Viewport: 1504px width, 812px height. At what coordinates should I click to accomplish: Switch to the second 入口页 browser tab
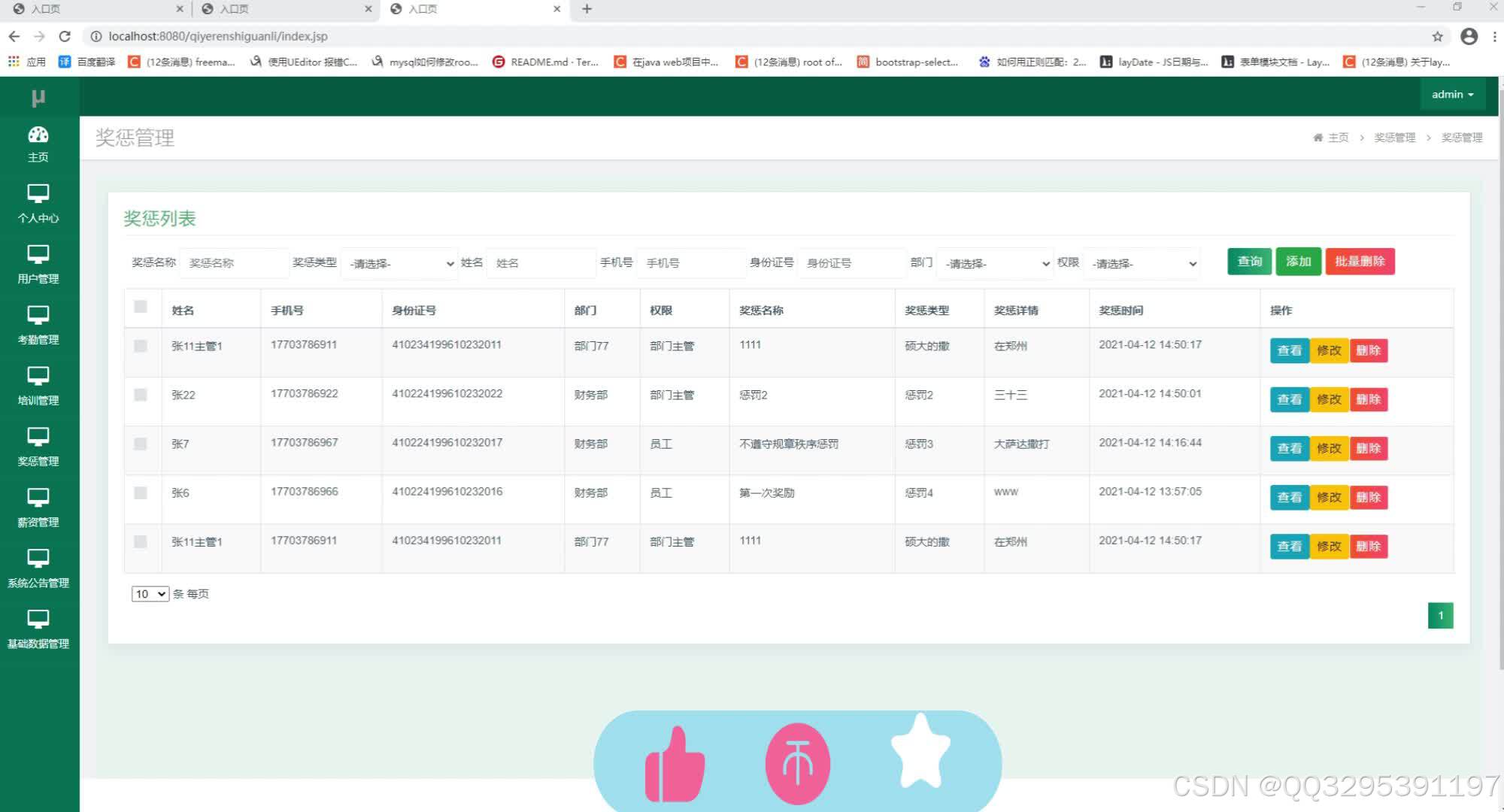coord(286,9)
